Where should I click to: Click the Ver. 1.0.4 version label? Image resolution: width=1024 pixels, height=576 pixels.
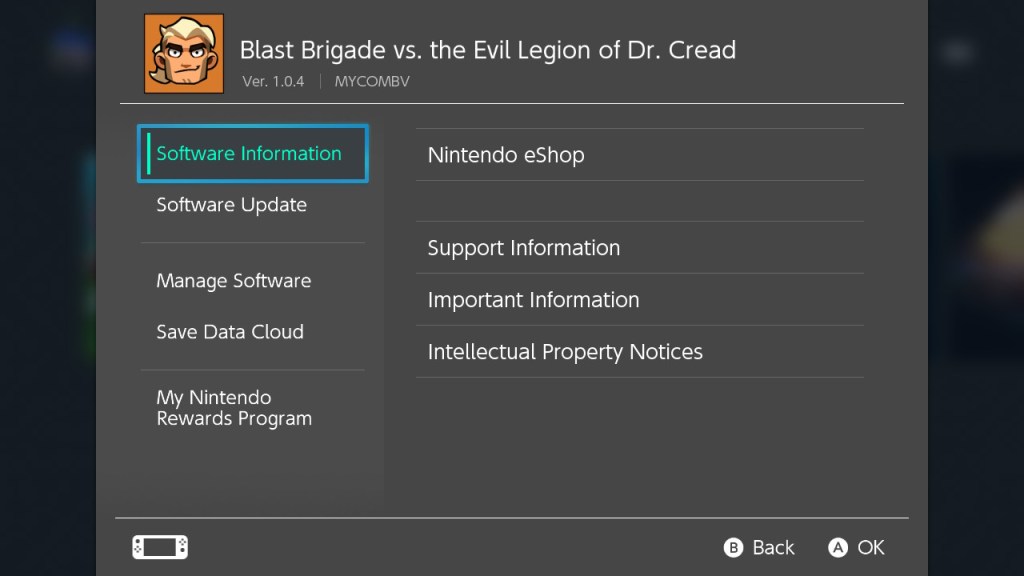273,81
